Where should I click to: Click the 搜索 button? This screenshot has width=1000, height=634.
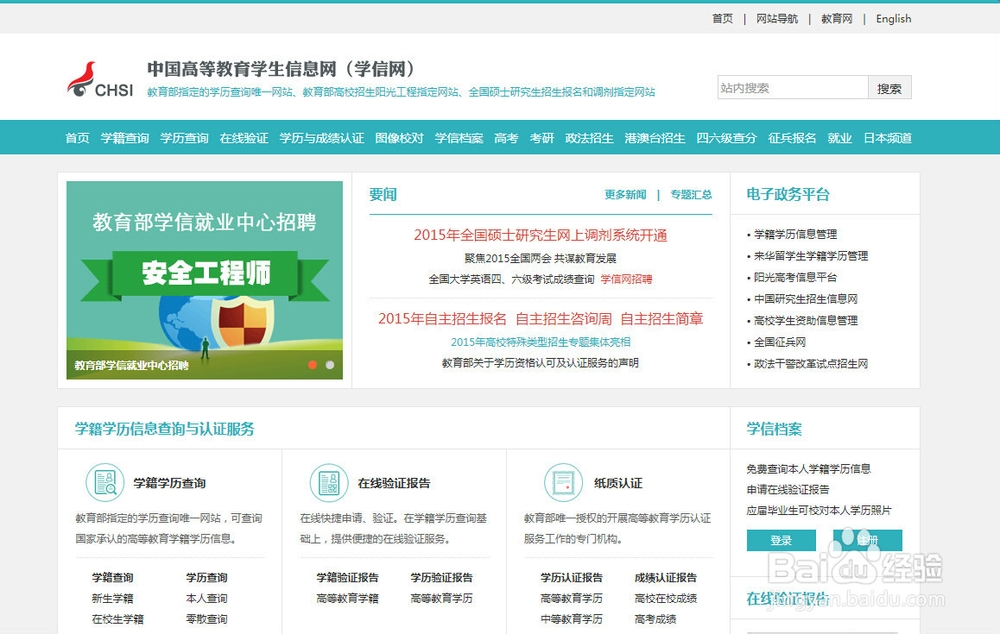point(889,87)
